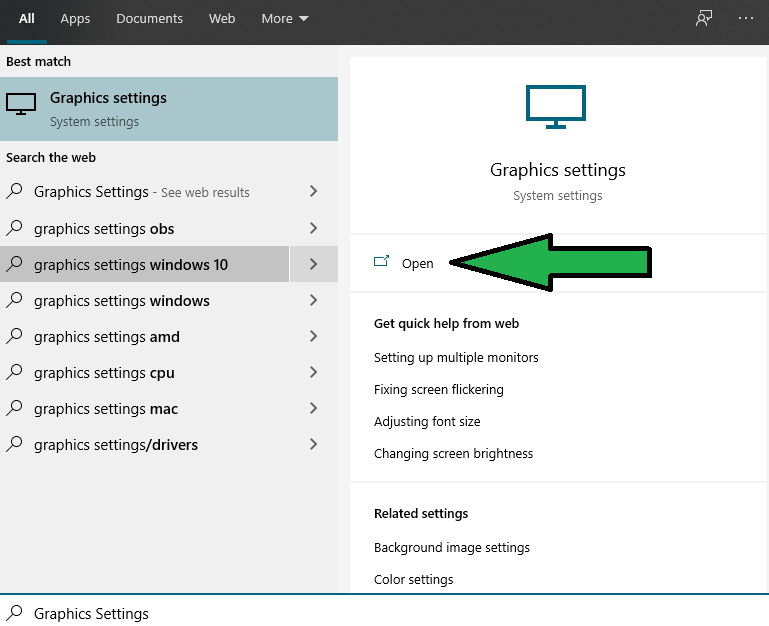Open 'Color settings' related link

coord(413,579)
